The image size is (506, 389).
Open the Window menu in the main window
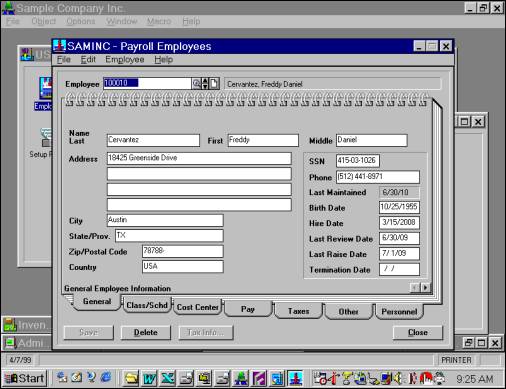(122, 21)
